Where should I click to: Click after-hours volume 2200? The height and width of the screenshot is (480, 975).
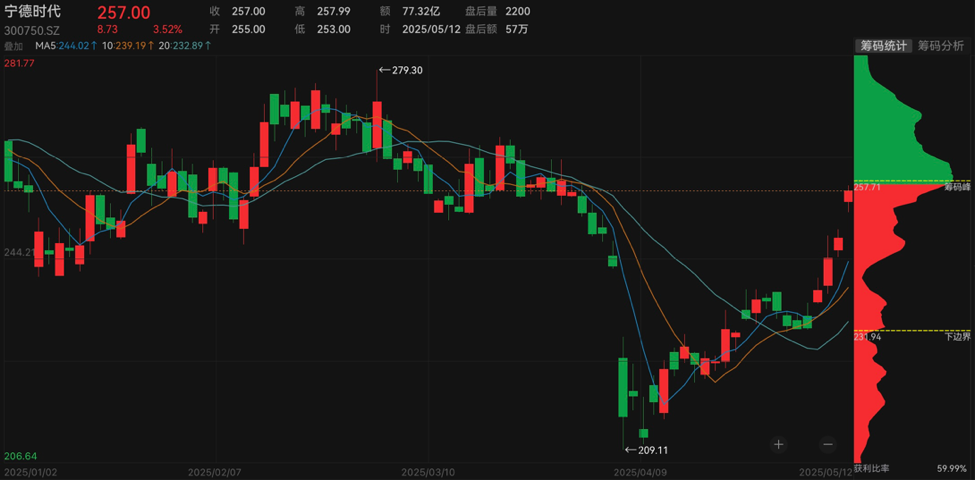[x=518, y=12]
